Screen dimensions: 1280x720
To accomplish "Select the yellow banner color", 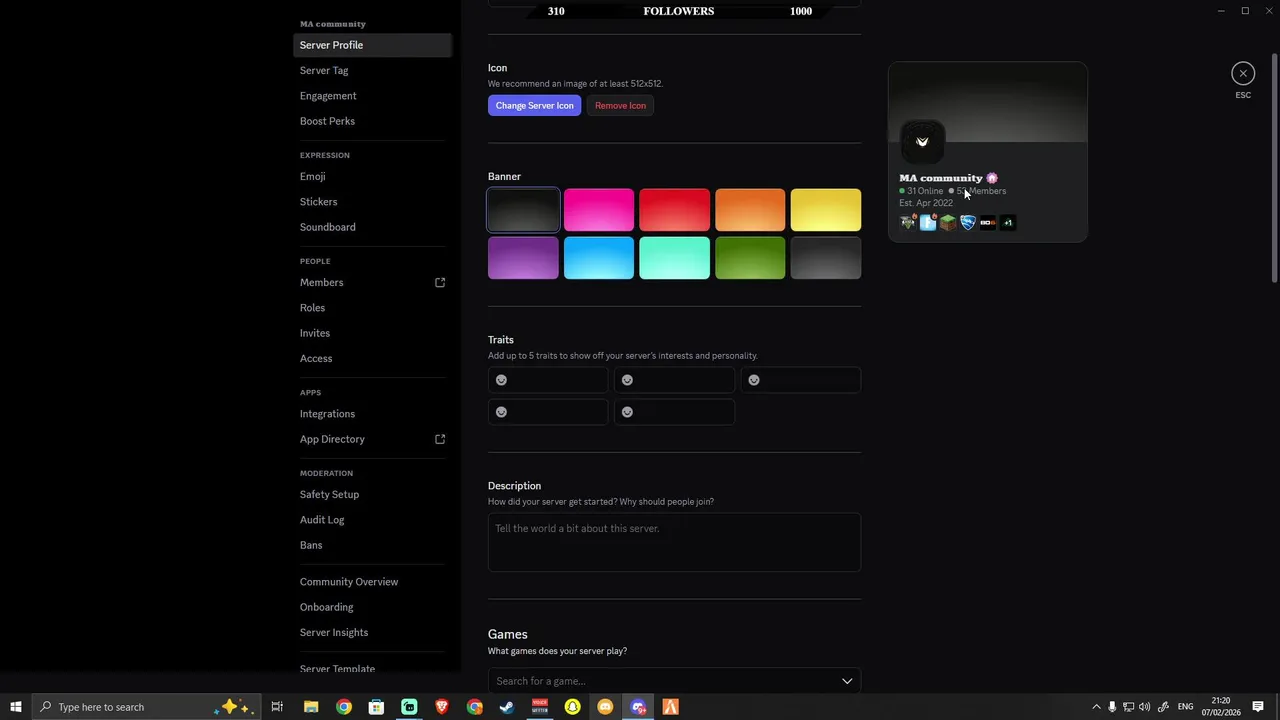I will pos(826,210).
